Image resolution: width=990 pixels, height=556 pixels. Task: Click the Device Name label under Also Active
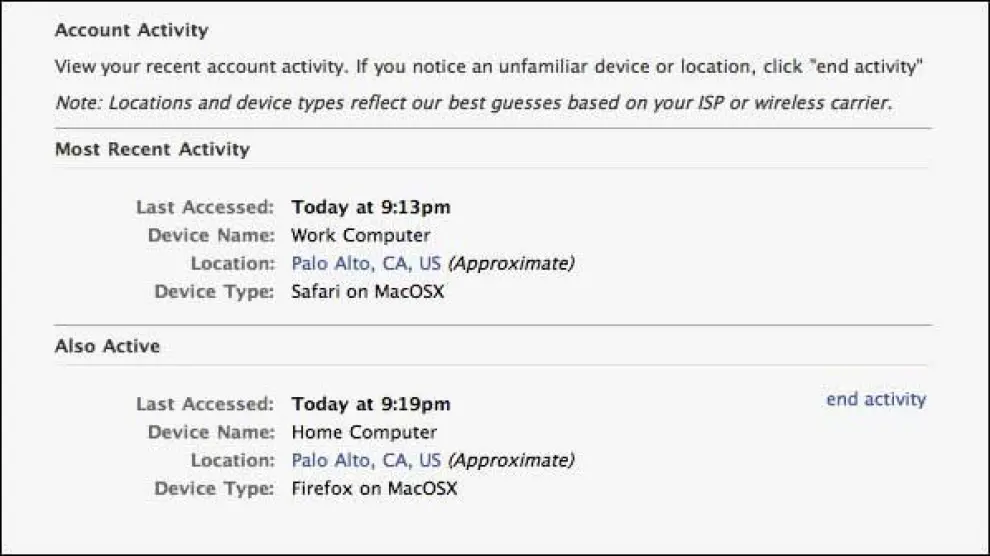(x=211, y=433)
